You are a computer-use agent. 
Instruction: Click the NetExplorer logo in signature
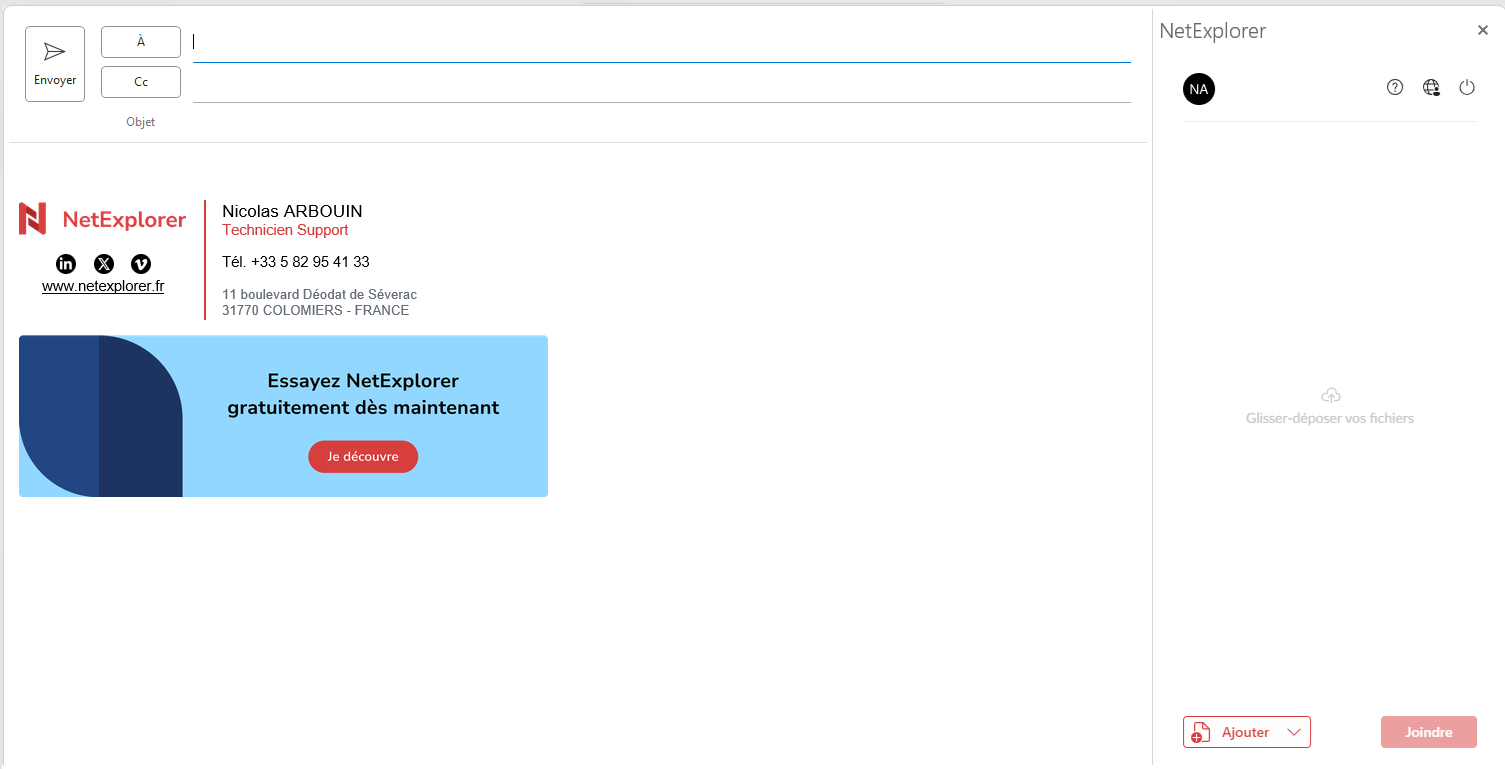tap(102, 219)
